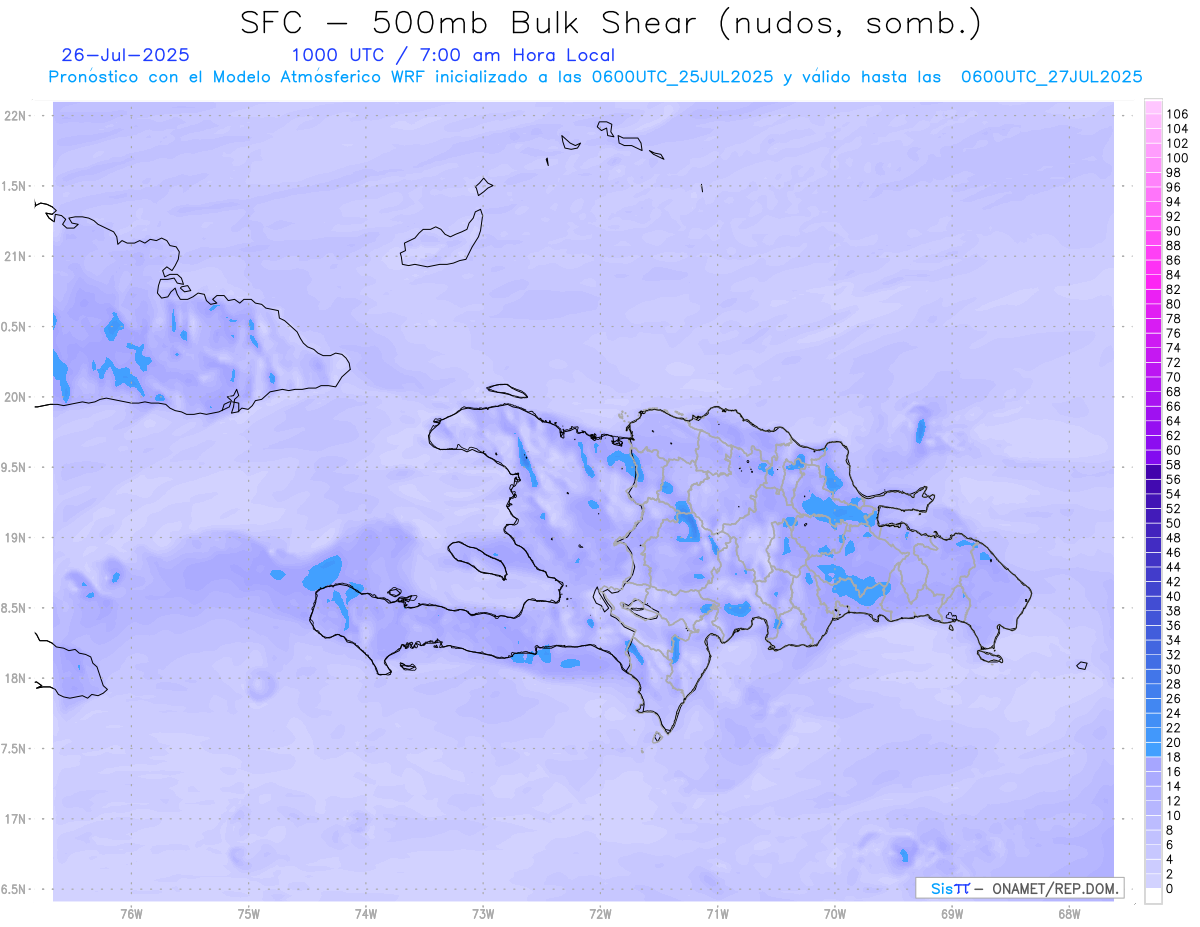
Task: Click legend value '0' at the color bar bottom
Action: (x=1169, y=889)
